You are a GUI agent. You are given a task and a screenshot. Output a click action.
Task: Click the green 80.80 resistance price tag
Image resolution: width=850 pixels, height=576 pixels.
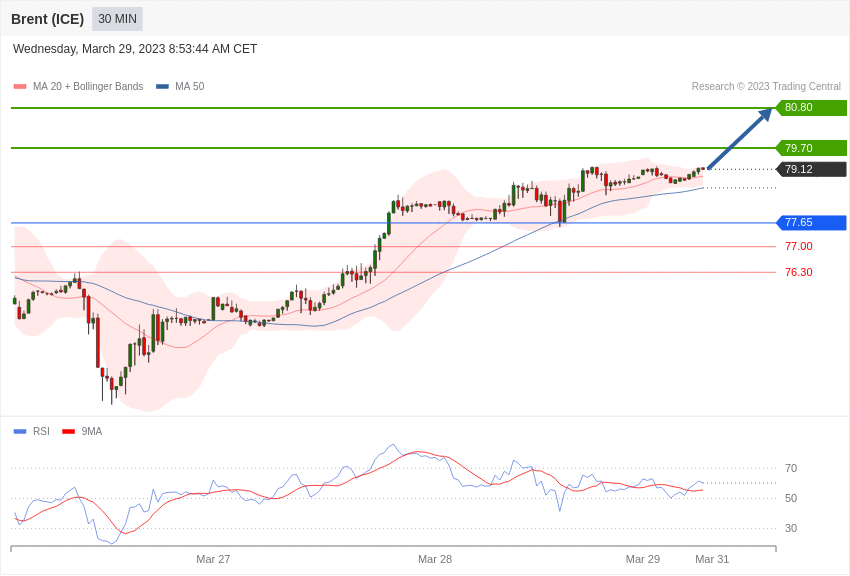coord(811,108)
